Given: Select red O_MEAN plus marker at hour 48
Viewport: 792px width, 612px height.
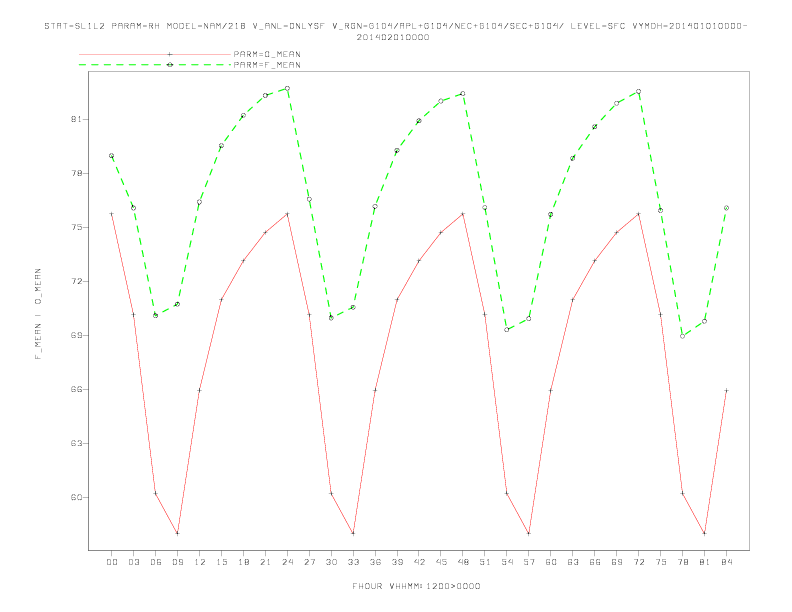Looking at the screenshot, I should tap(463, 214).
